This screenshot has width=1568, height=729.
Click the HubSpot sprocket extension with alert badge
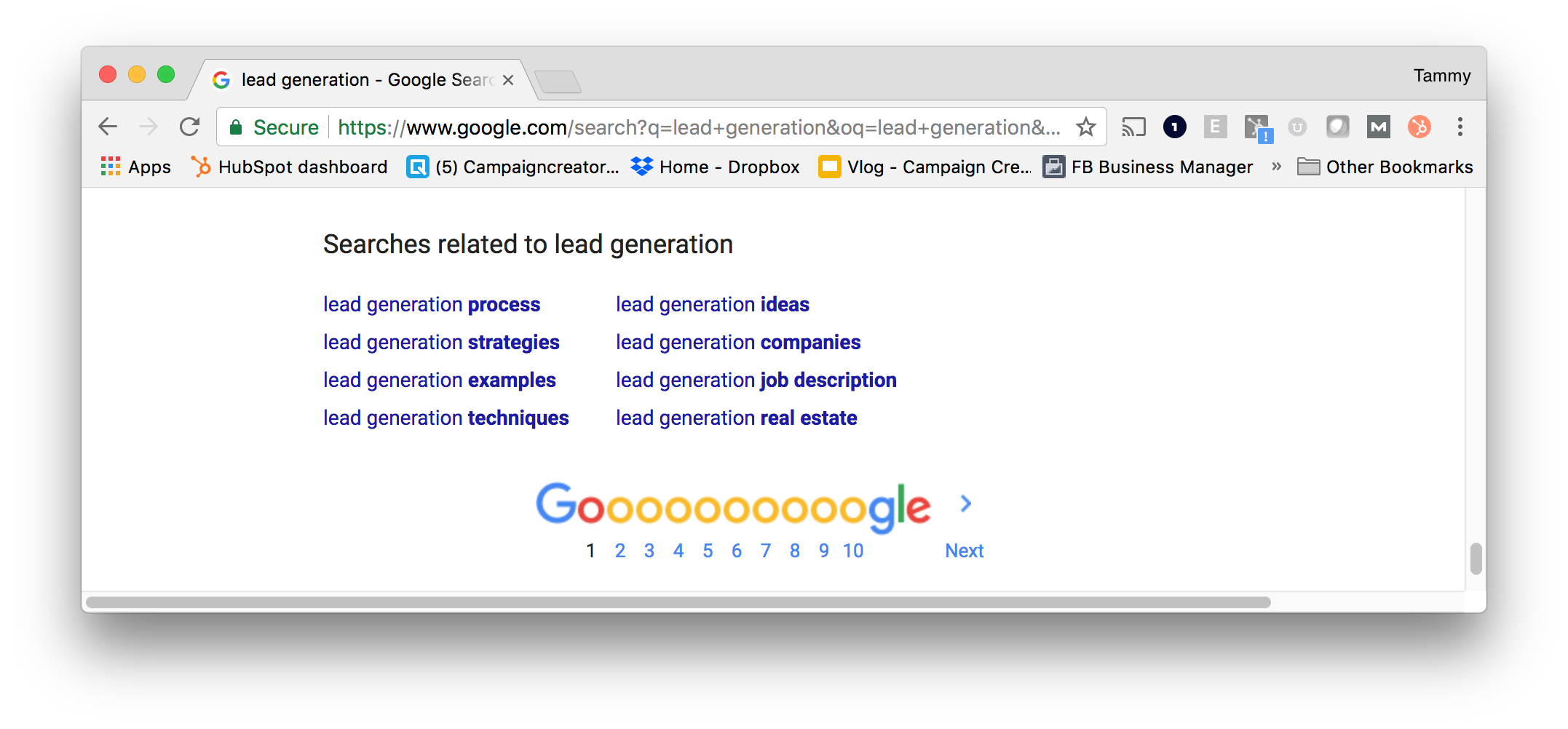(x=1257, y=127)
